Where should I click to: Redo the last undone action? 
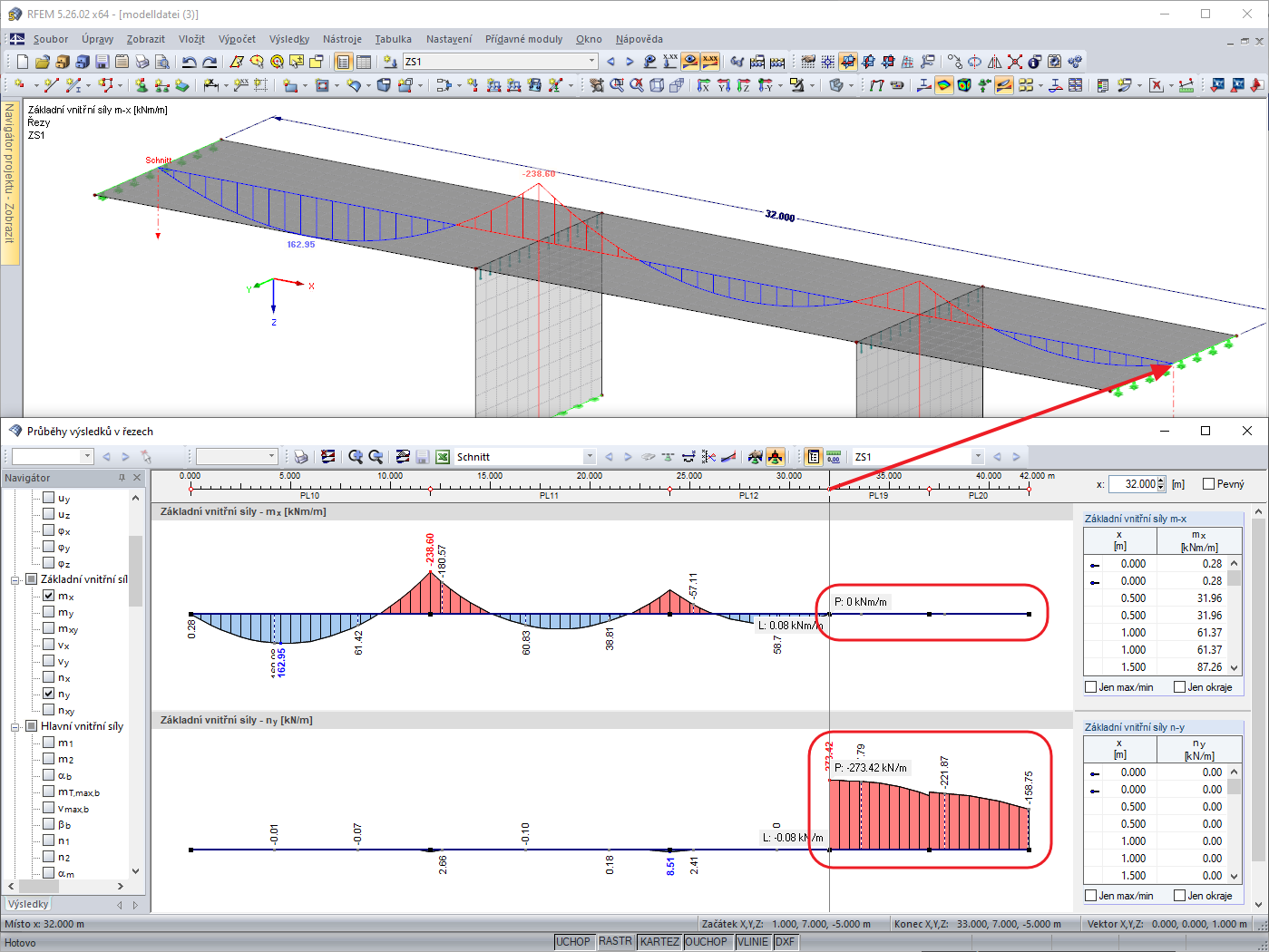point(210,62)
